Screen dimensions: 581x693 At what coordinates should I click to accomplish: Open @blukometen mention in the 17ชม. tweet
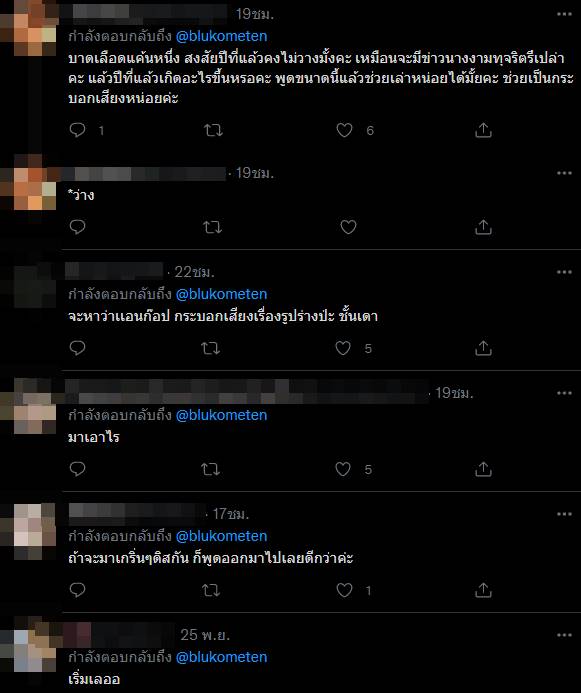221,536
